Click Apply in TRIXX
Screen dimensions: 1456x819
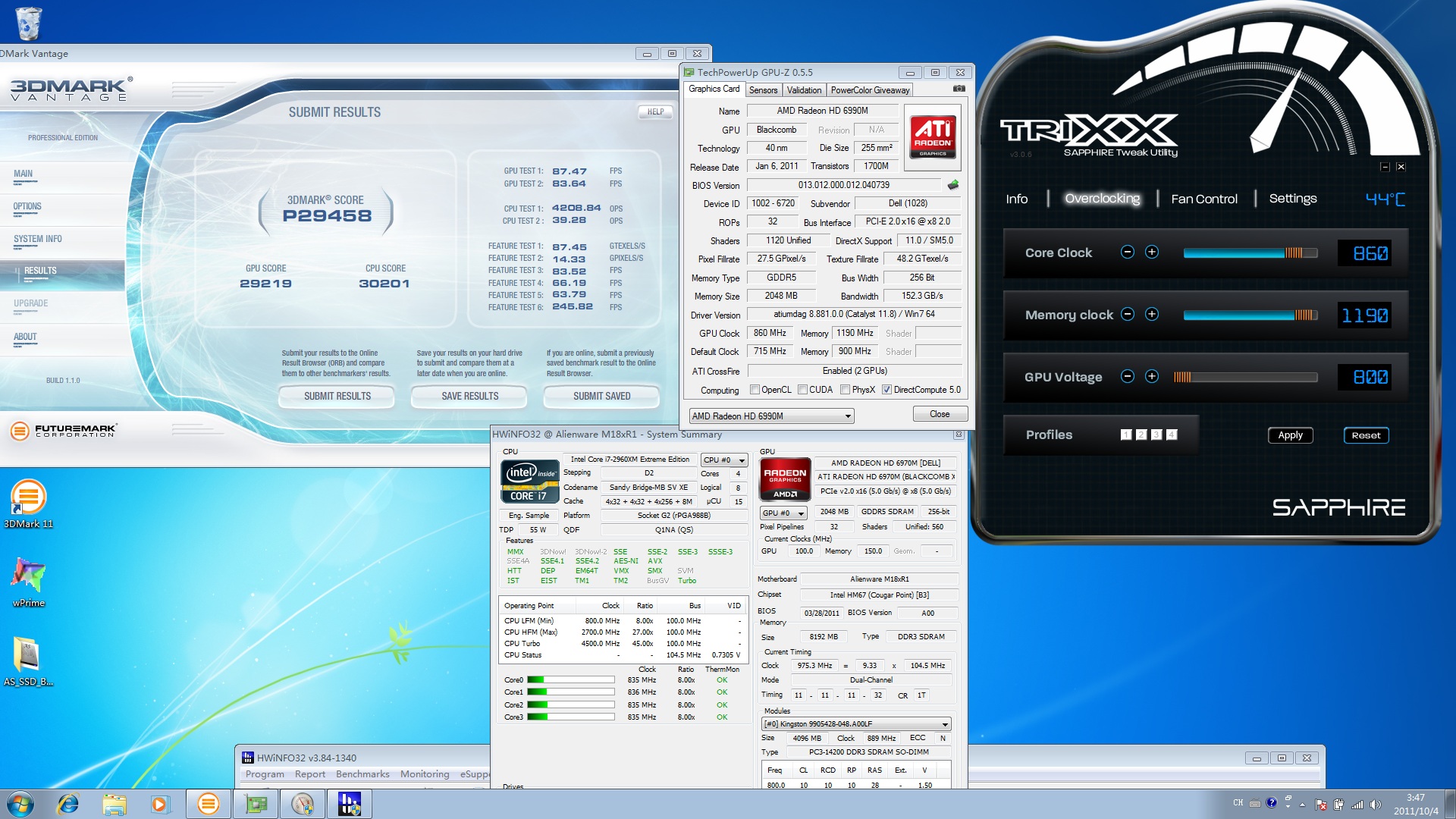point(1290,435)
